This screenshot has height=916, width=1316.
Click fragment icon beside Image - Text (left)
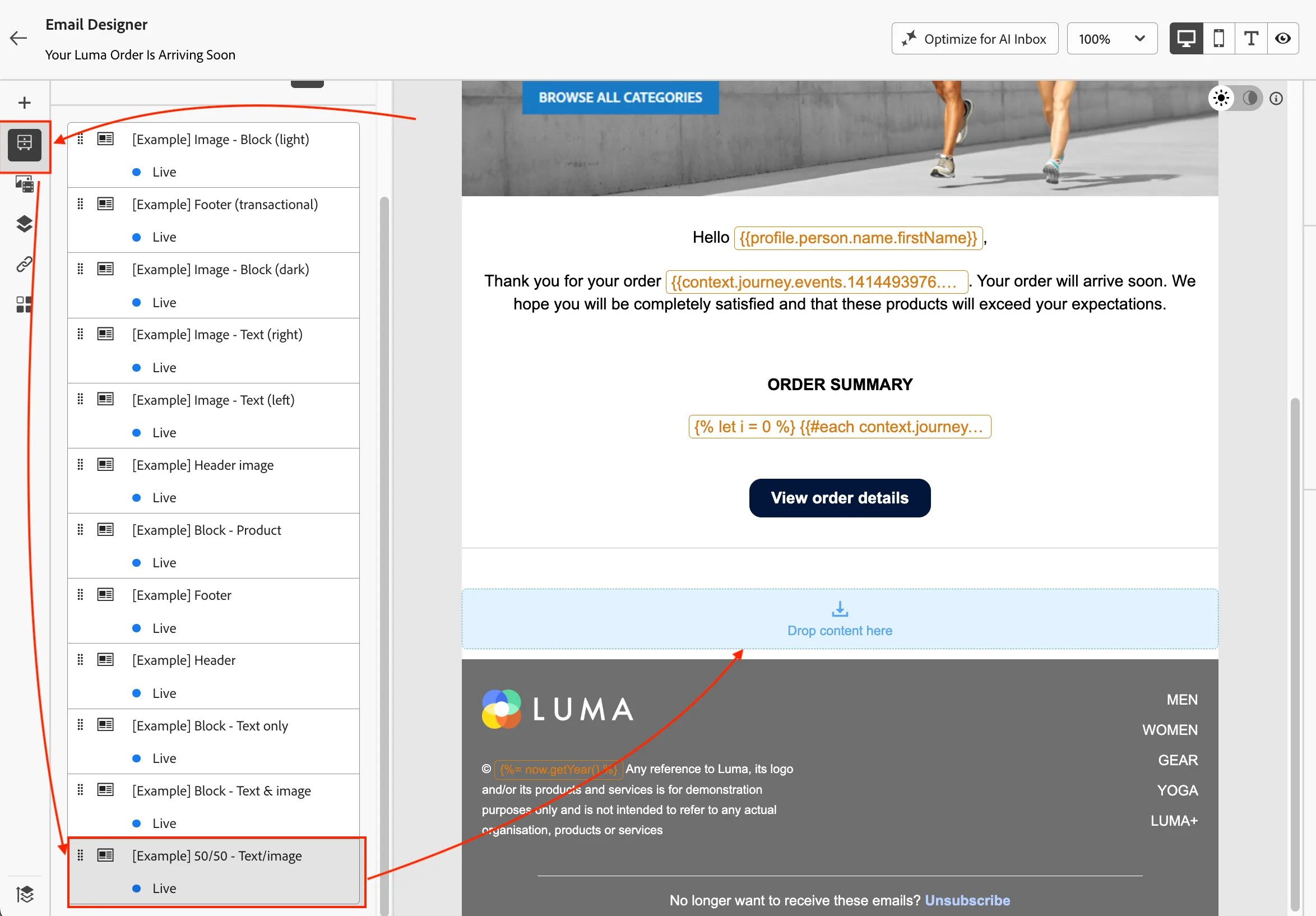[105, 399]
